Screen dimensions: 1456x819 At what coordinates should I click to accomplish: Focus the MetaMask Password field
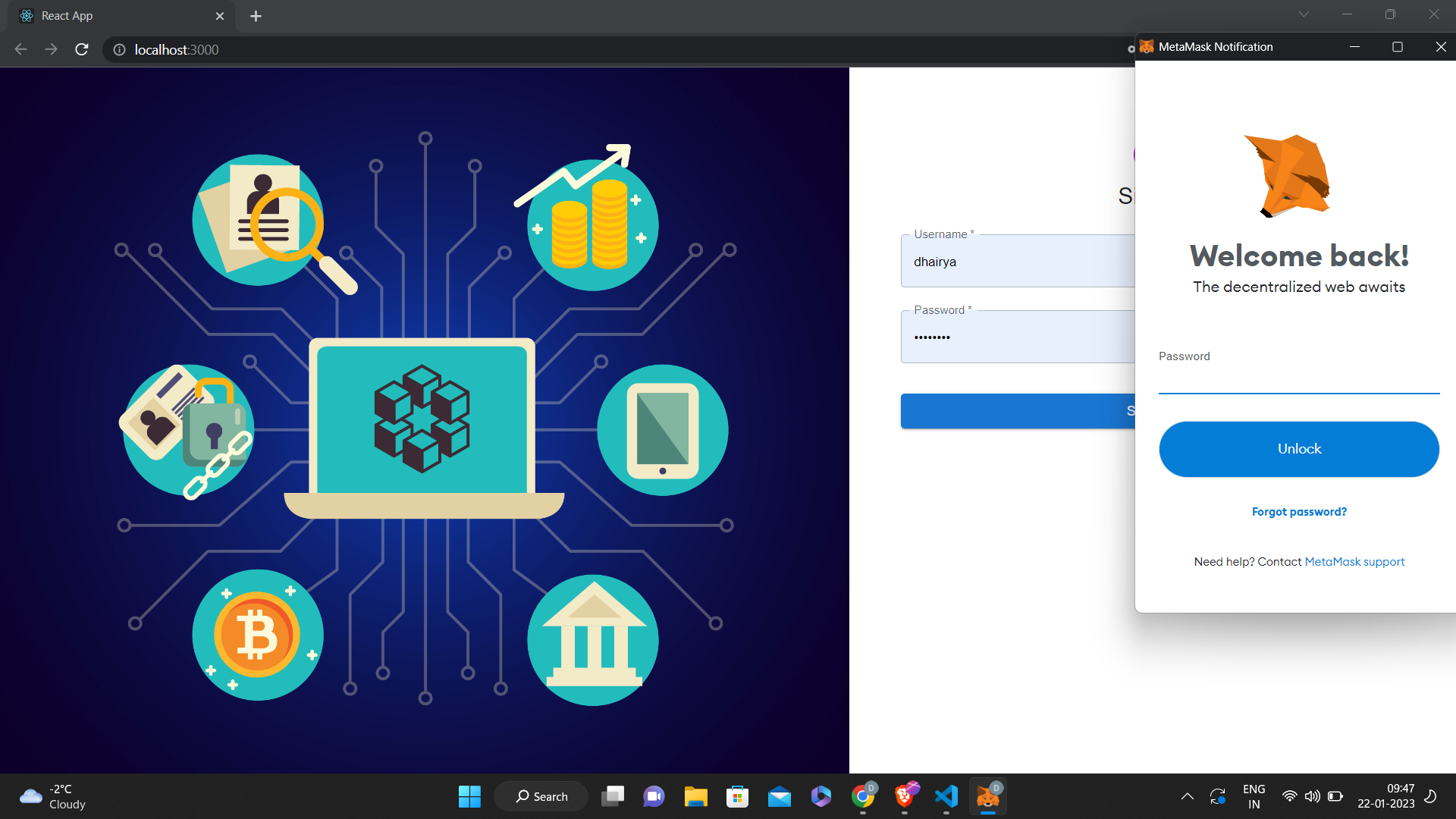(x=1298, y=381)
